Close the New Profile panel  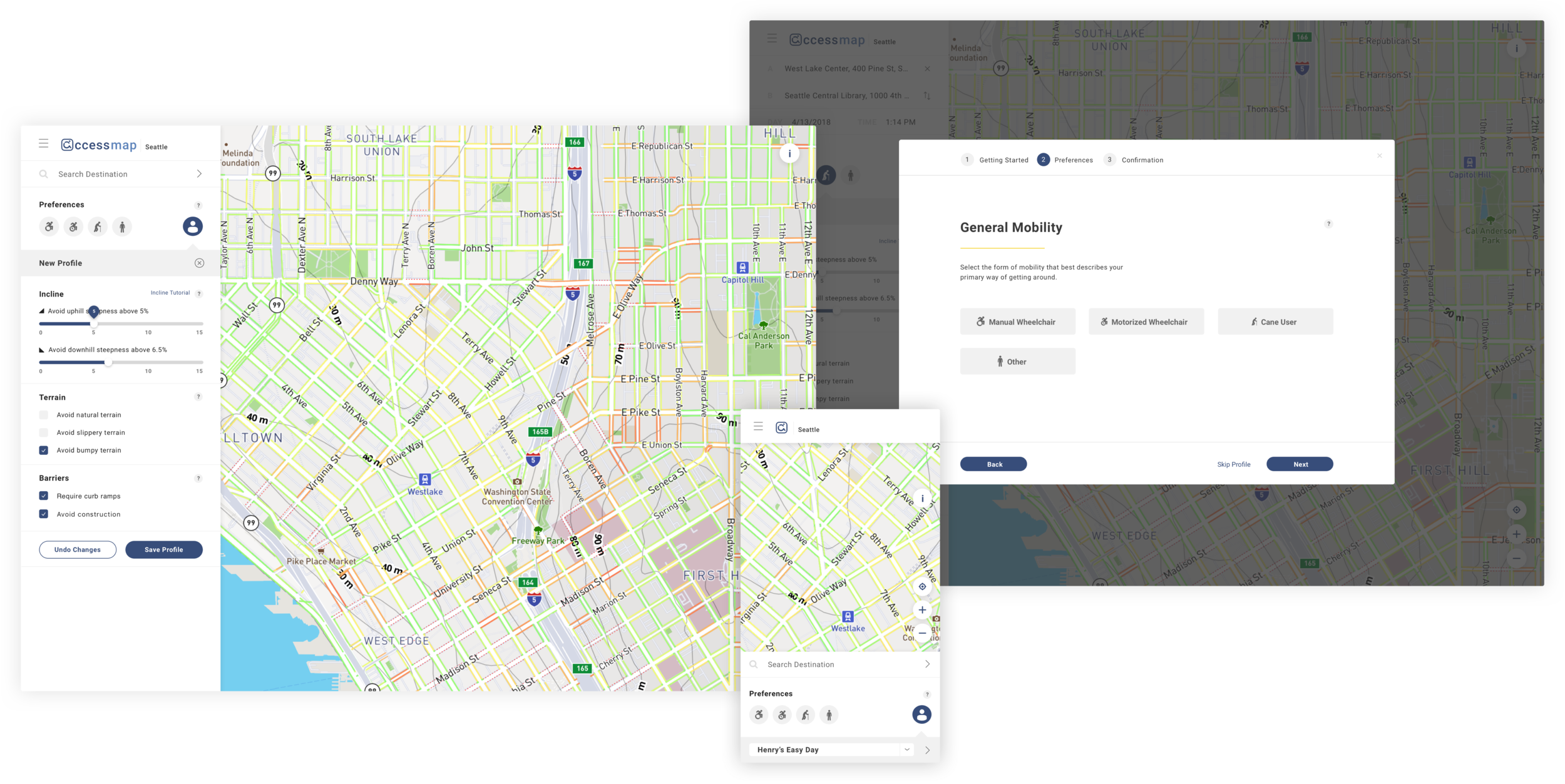tap(199, 263)
